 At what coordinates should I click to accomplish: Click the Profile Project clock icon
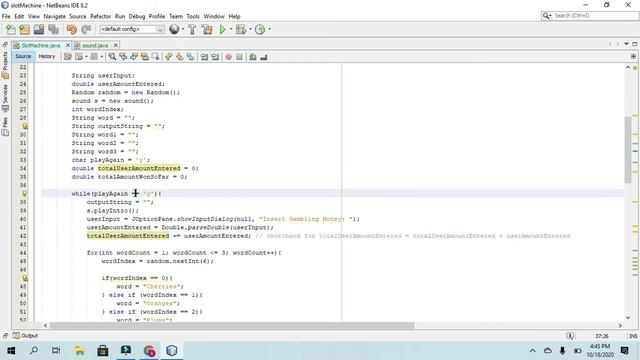pos(260,29)
